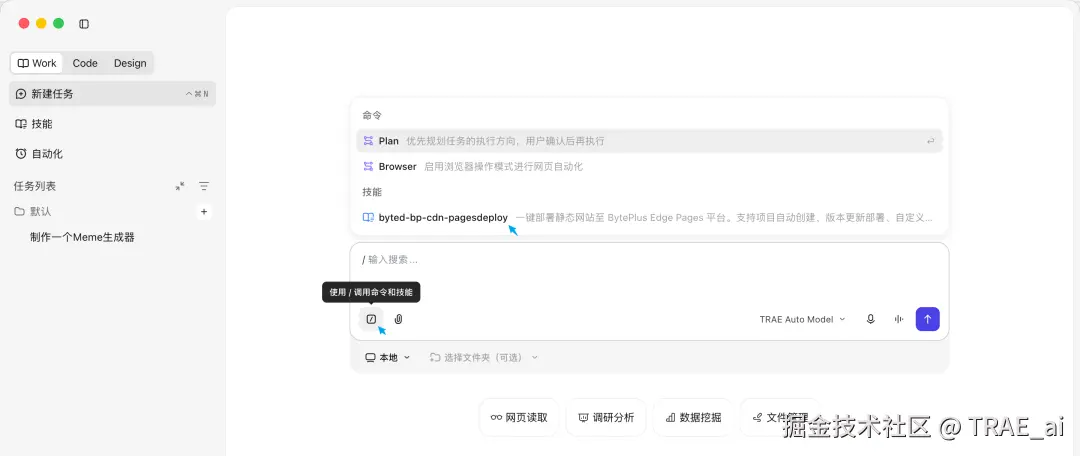Create a new task with 新建任务
Viewport: 1080px width, 456px height.
(x=112, y=94)
